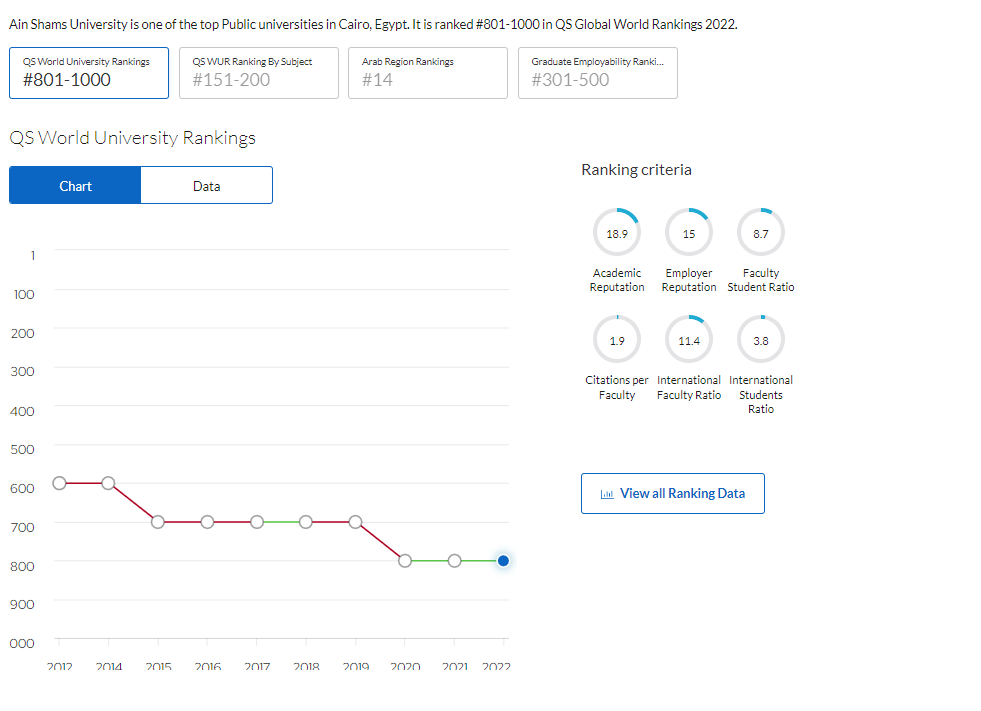Click the Academic Reputation 18.9 score ring
The height and width of the screenshot is (711, 981).
tap(617, 233)
